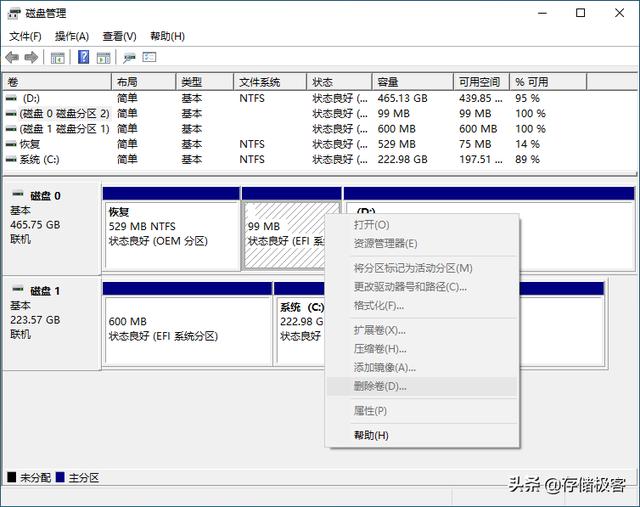Sort by the 可用空间 column header
The width and height of the screenshot is (640, 507).
(482, 82)
